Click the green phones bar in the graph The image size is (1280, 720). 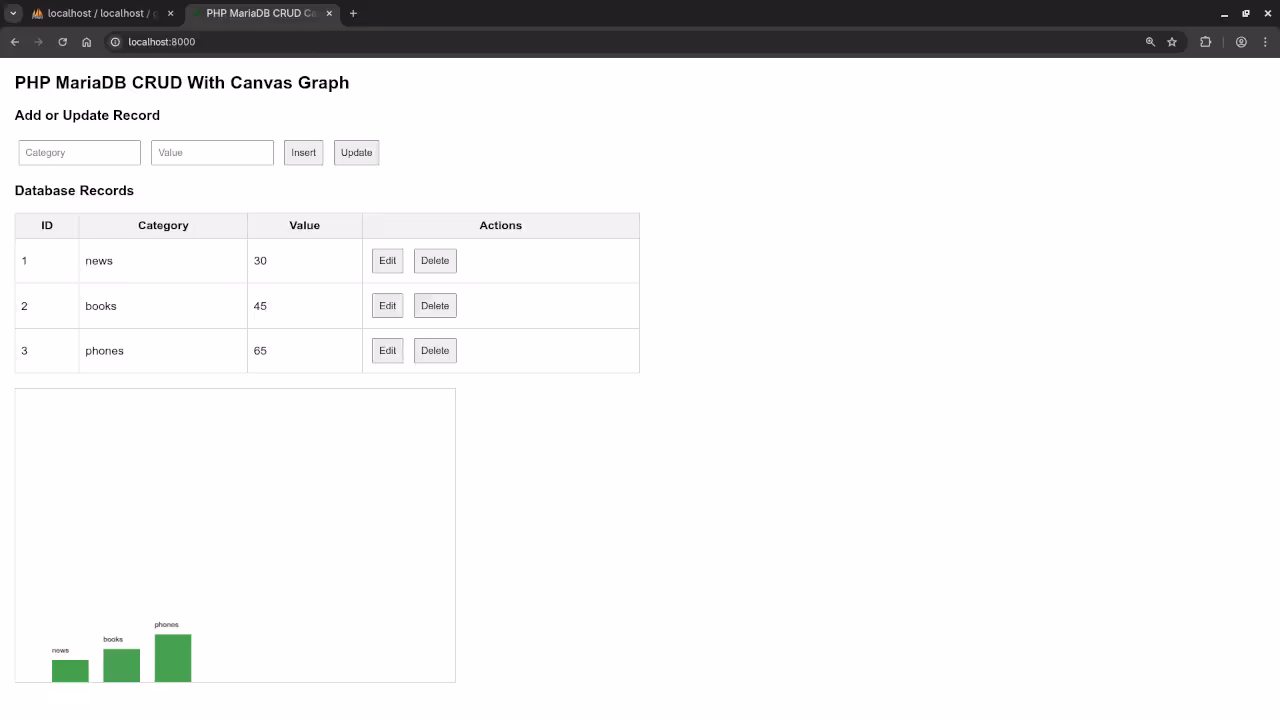pos(172,657)
